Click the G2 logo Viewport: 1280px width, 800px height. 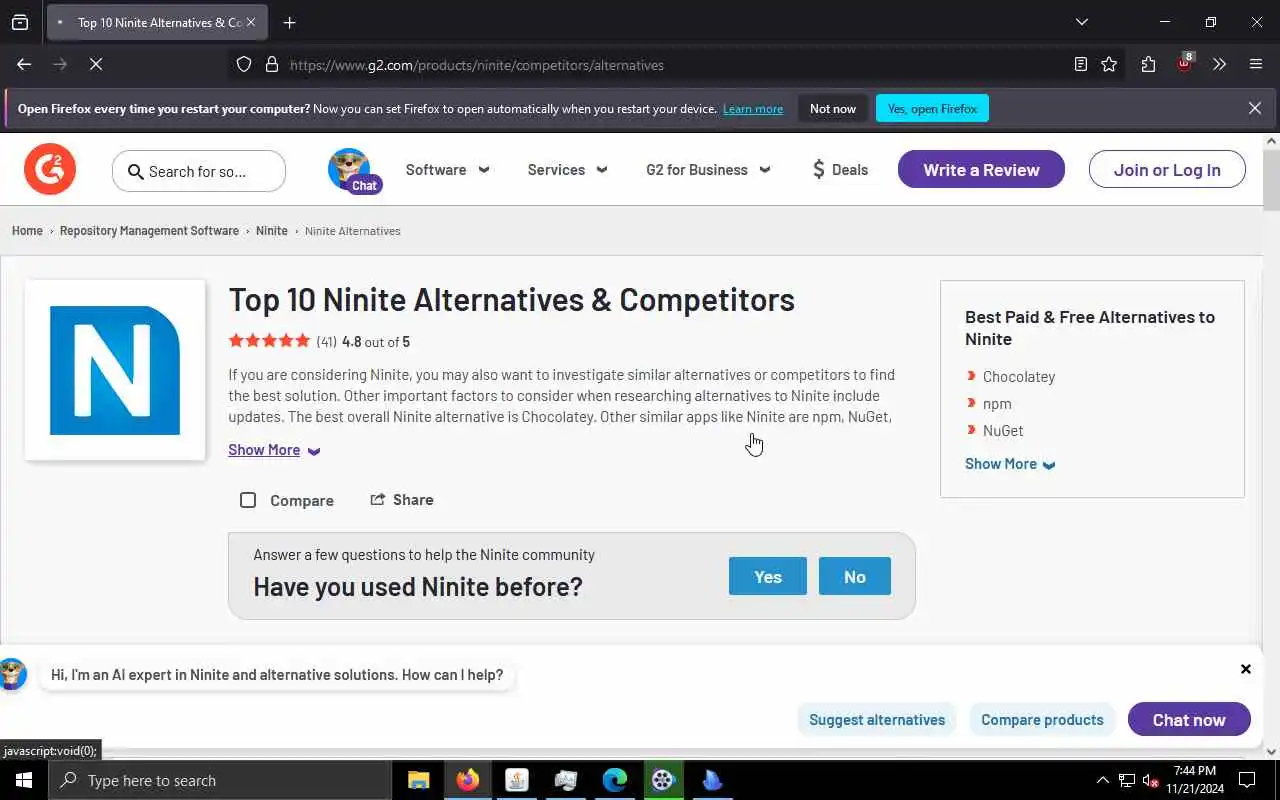click(50, 169)
